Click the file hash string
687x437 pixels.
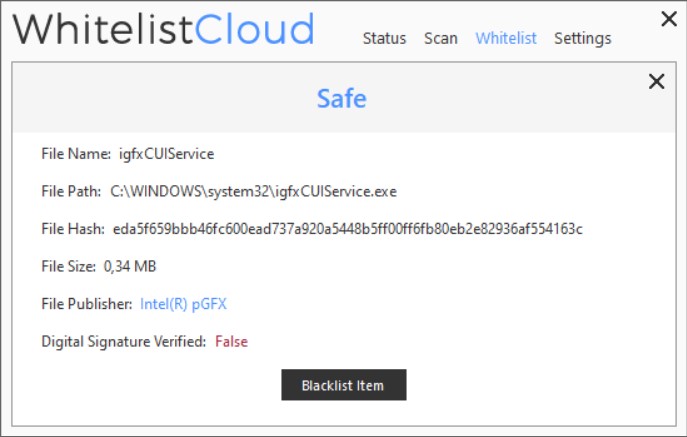point(348,229)
